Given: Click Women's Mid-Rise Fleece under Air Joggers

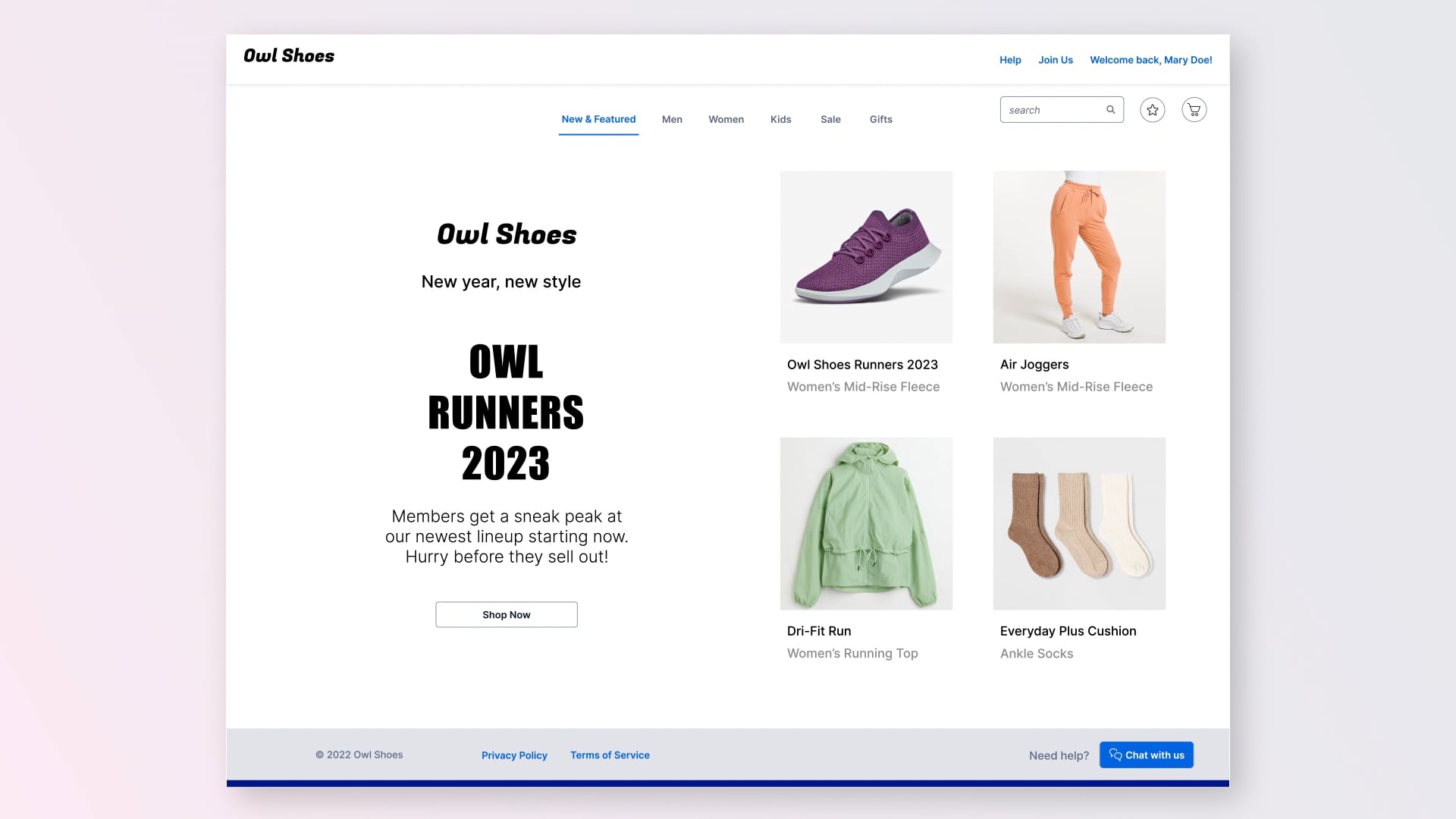Looking at the screenshot, I should [x=1076, y=387].
